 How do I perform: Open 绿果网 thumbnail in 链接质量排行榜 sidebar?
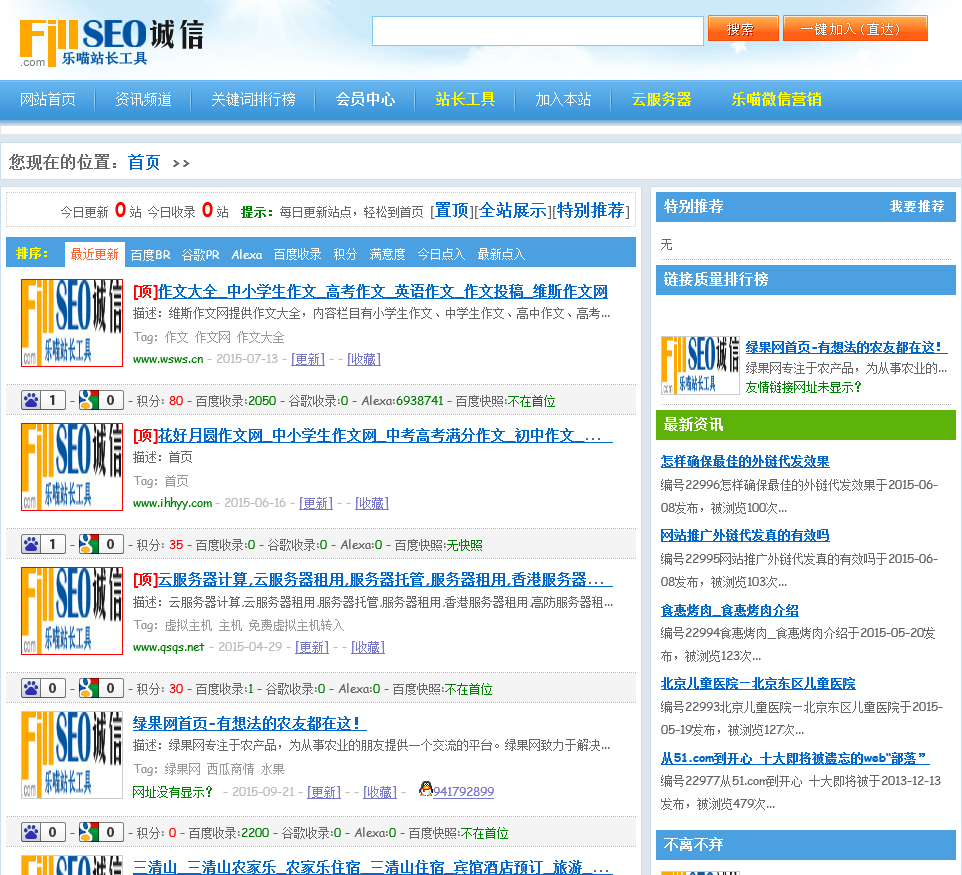700,365
